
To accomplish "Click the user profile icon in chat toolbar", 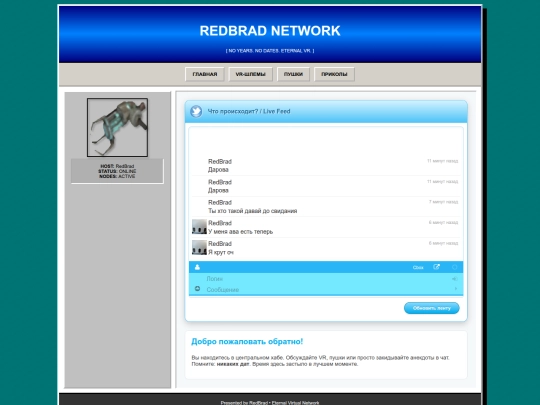I will (x=197, y=267).
